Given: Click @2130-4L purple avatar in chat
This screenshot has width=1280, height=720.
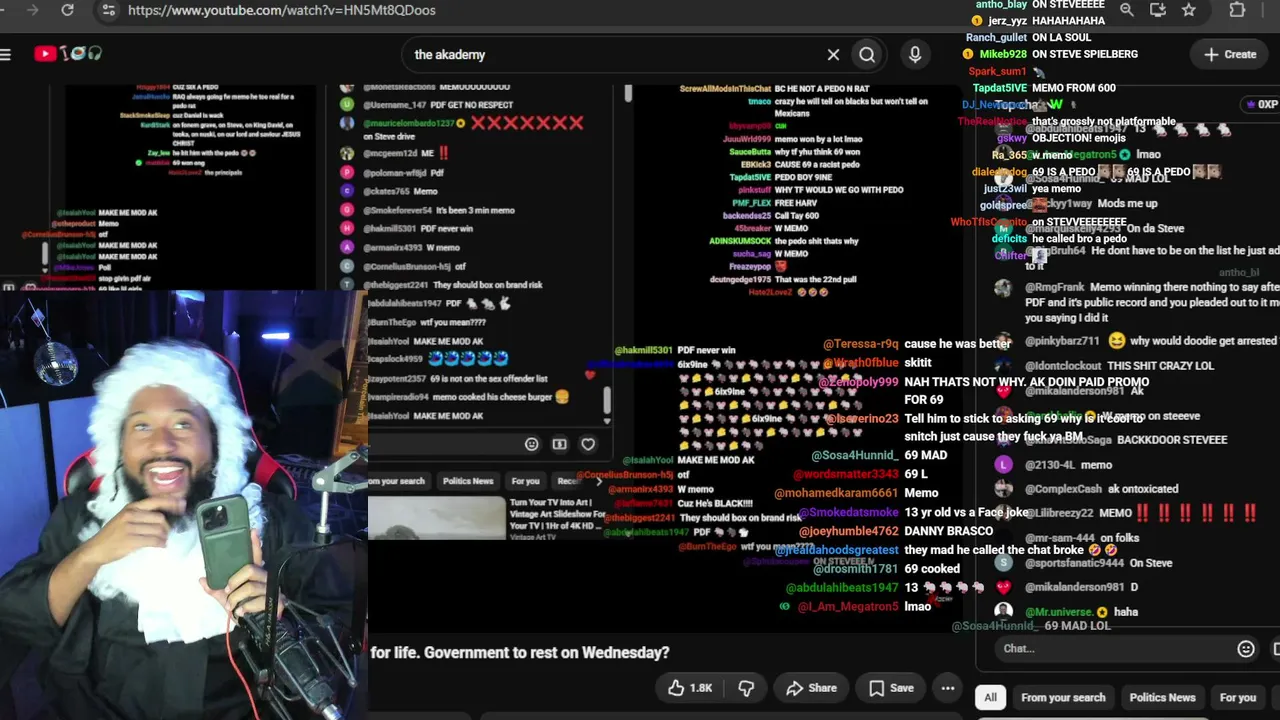Looking at the screenshot, I should pos(1003,465).
